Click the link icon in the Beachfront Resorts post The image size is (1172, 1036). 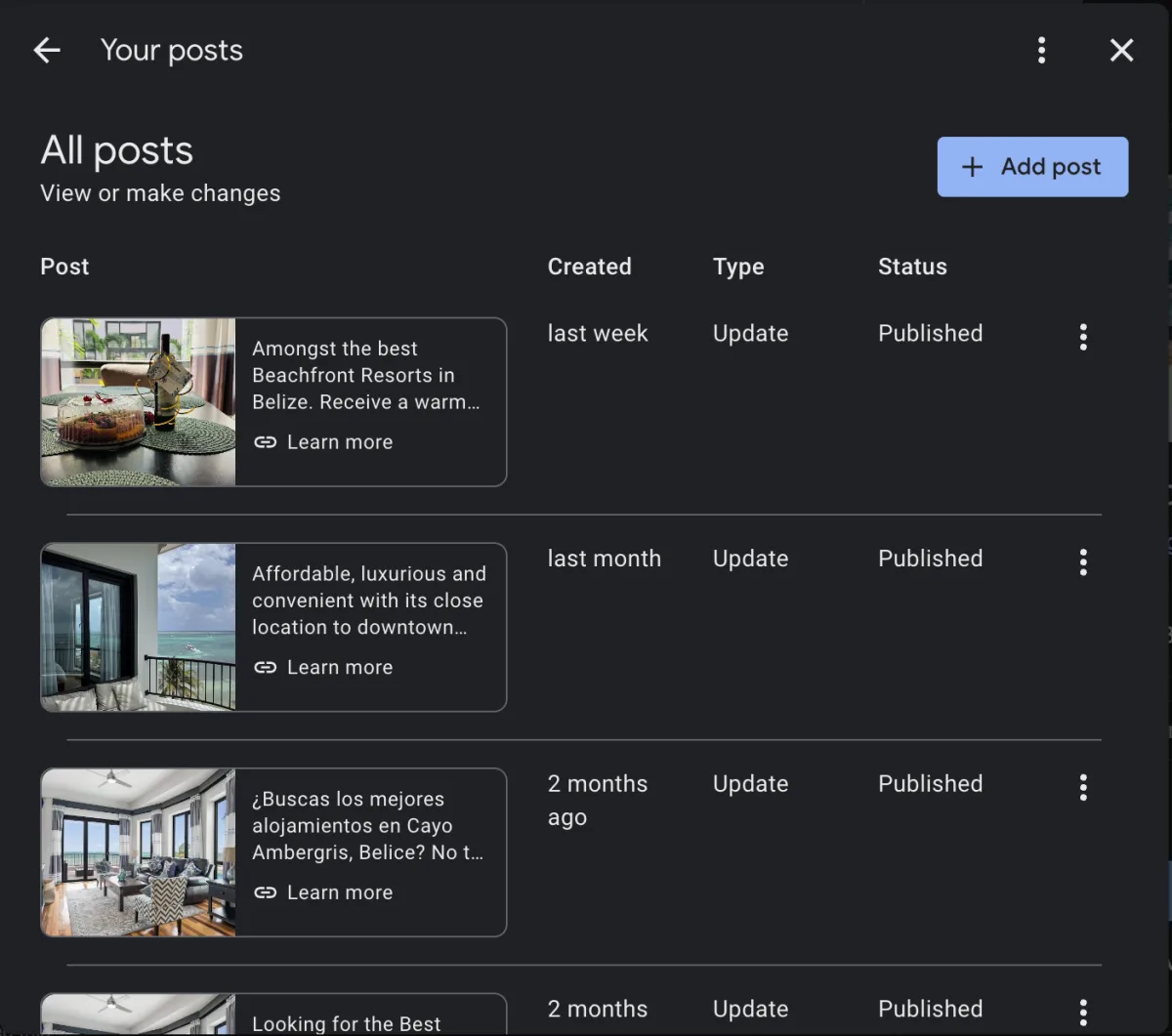pos(265,442)
